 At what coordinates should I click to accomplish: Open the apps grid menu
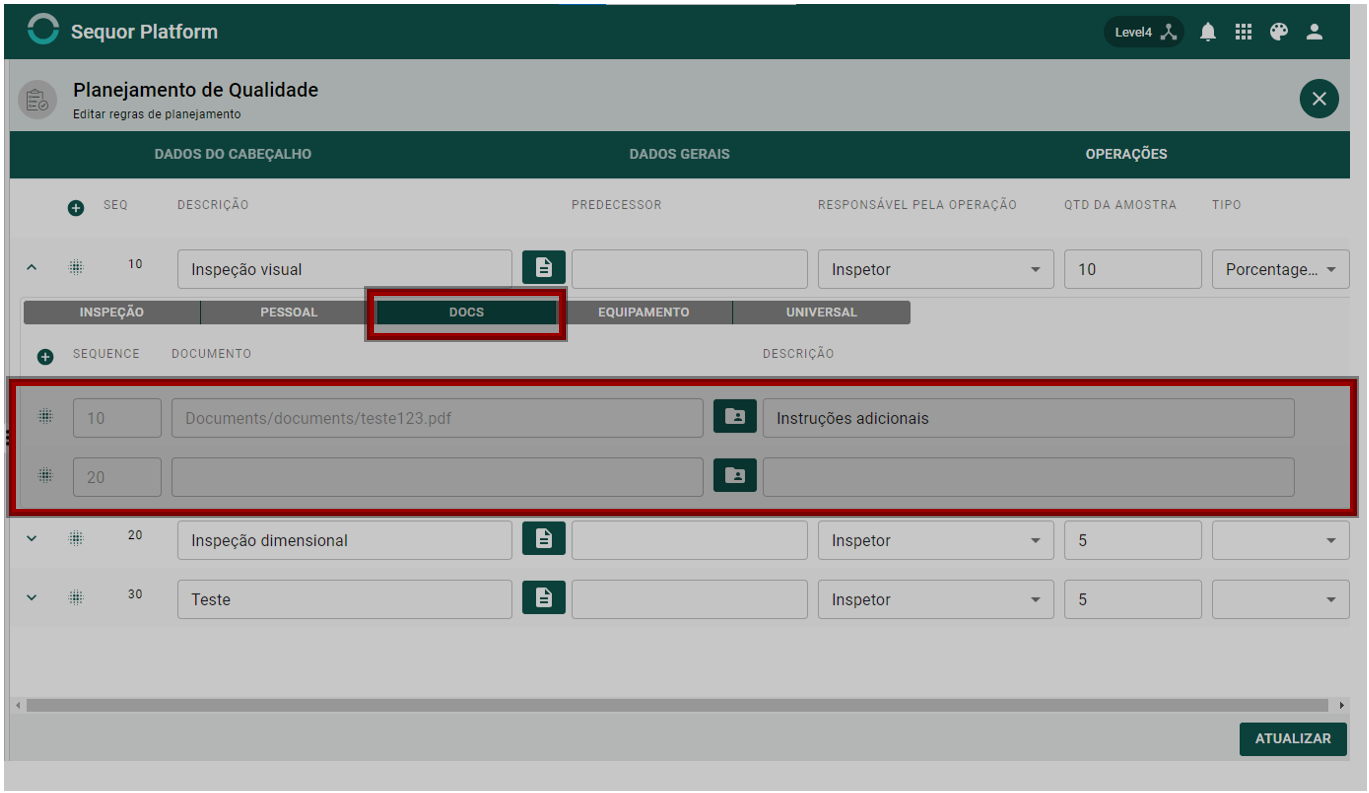click(1243, 32)
